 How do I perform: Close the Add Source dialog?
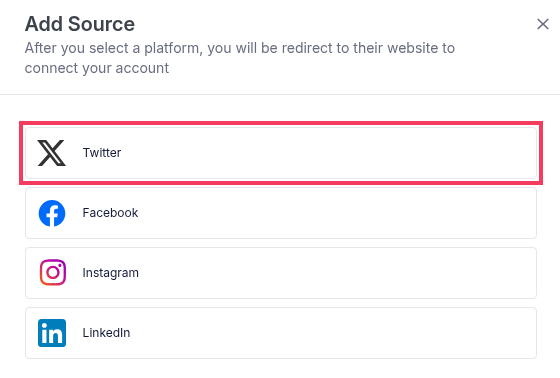[543, 24]
